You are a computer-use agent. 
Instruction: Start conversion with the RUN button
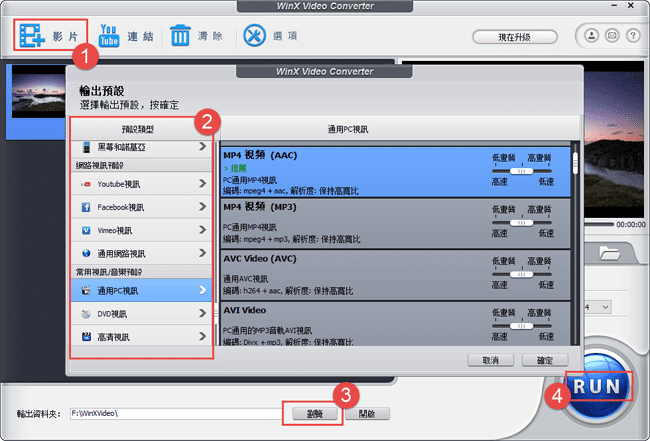coord(597,386)
